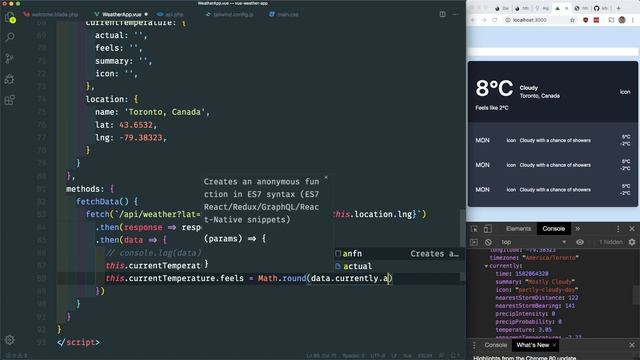Open the Extensions view

[x=10, y=100]
